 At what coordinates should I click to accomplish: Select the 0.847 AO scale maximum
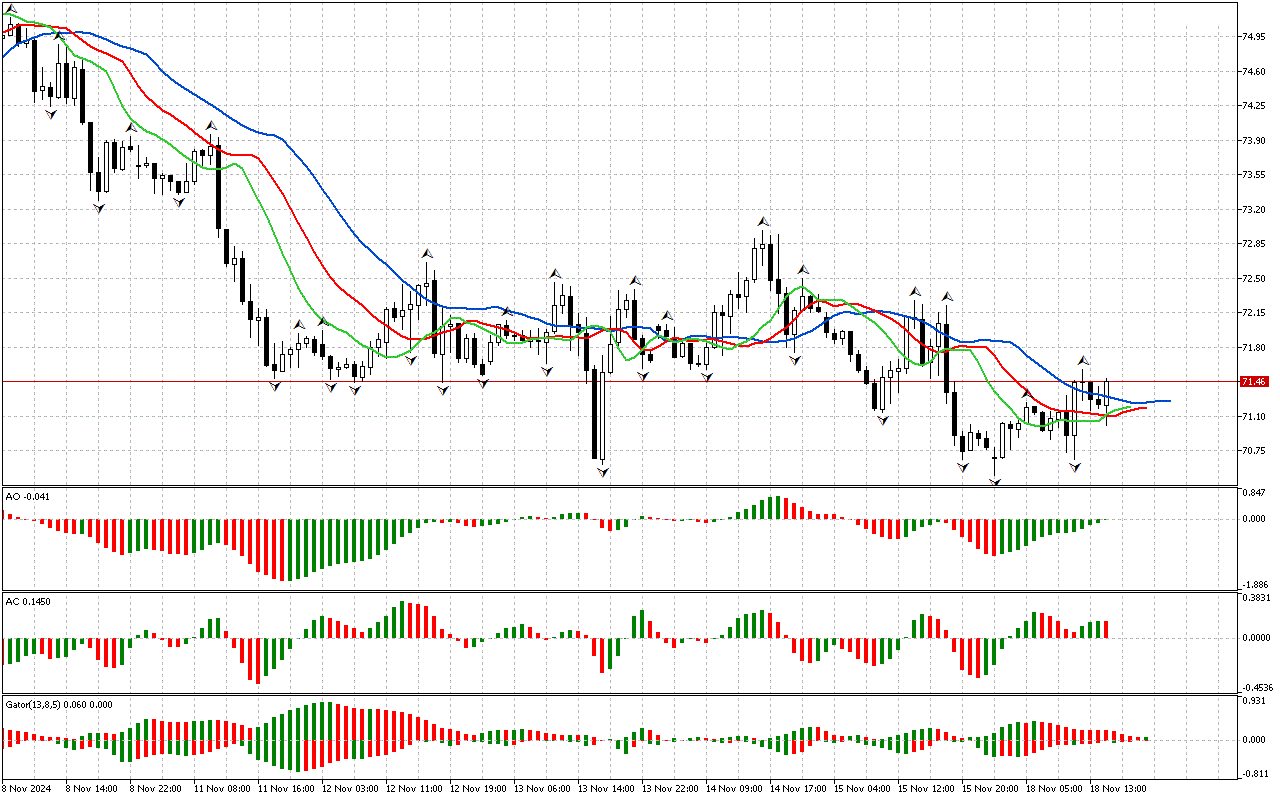(x=1255, y=494)
